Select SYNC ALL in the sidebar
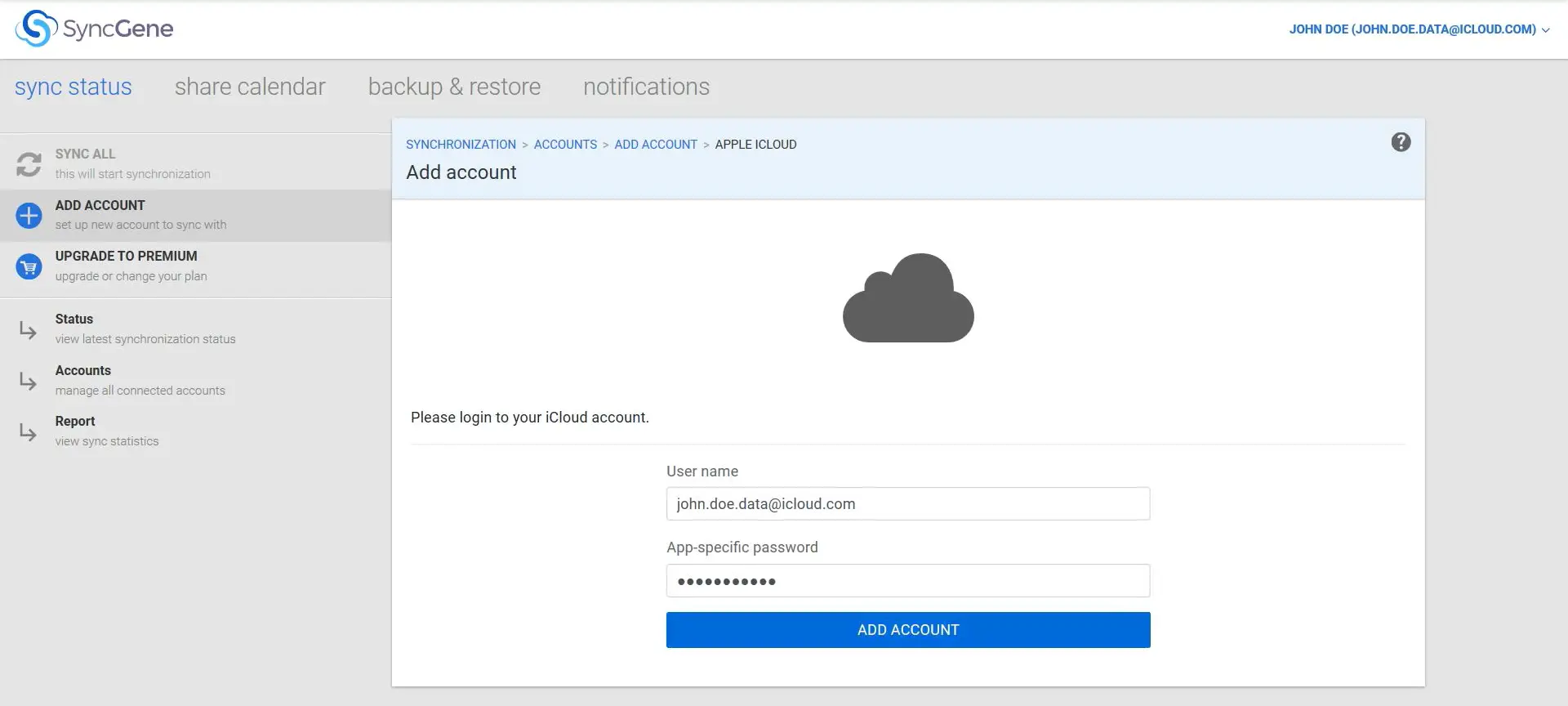 (86, 154)
